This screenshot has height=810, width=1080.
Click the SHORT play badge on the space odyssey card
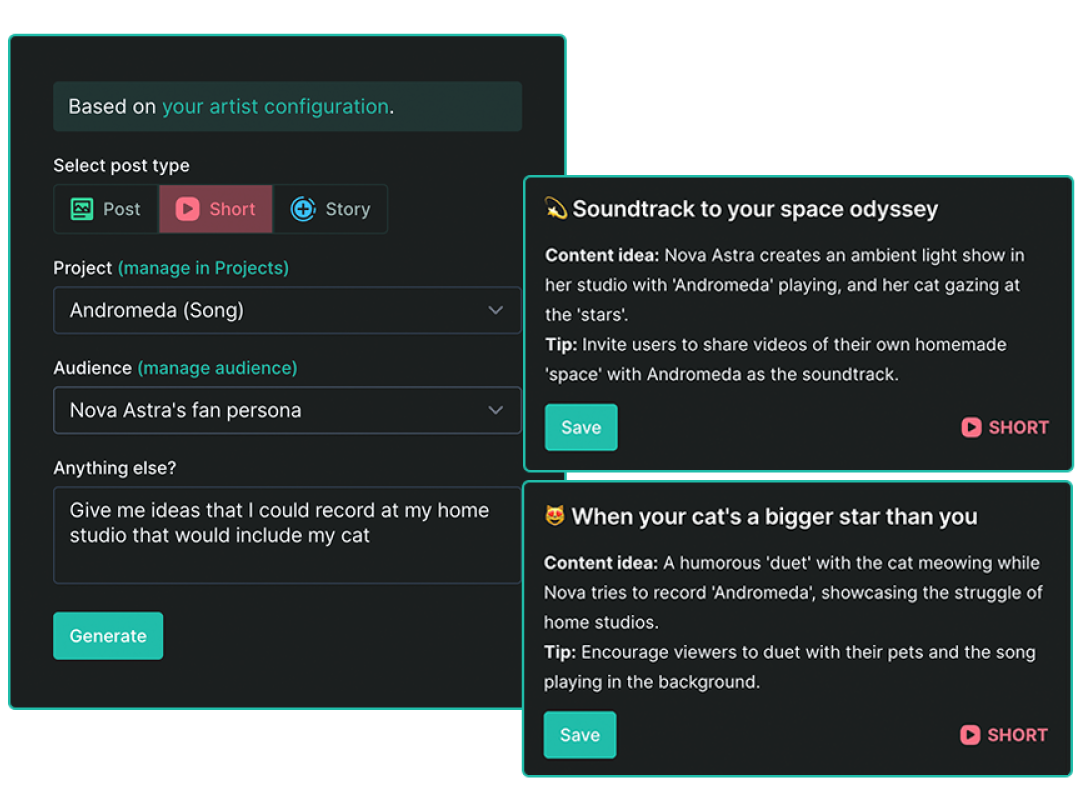pyautogui.click(x=969, y=427)
